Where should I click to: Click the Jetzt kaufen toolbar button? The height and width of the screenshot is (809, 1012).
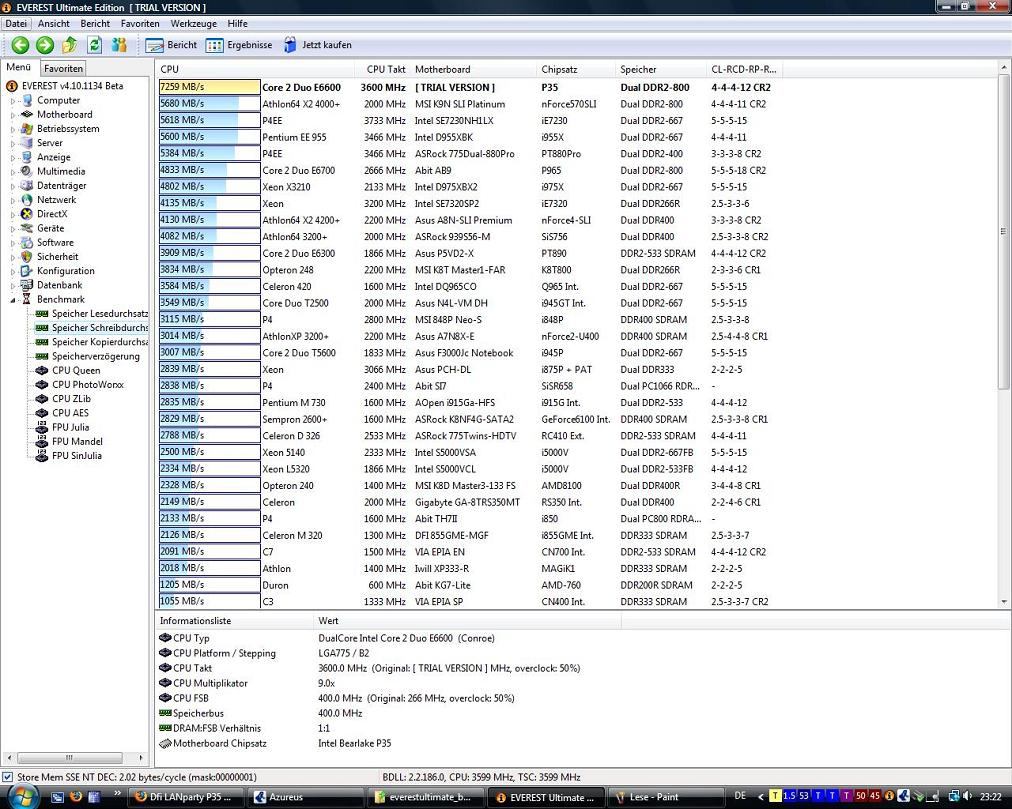[318, 45]
